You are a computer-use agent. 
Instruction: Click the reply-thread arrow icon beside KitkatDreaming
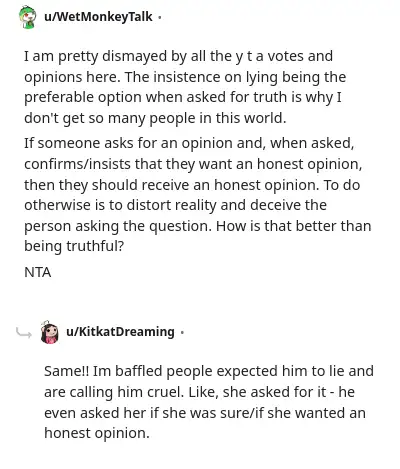[24, 333]
